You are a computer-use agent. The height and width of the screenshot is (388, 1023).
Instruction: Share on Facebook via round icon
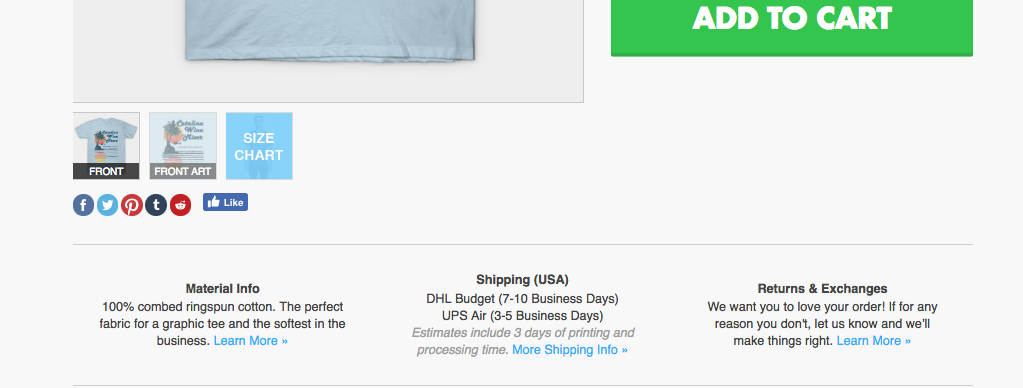coord(84,205)
